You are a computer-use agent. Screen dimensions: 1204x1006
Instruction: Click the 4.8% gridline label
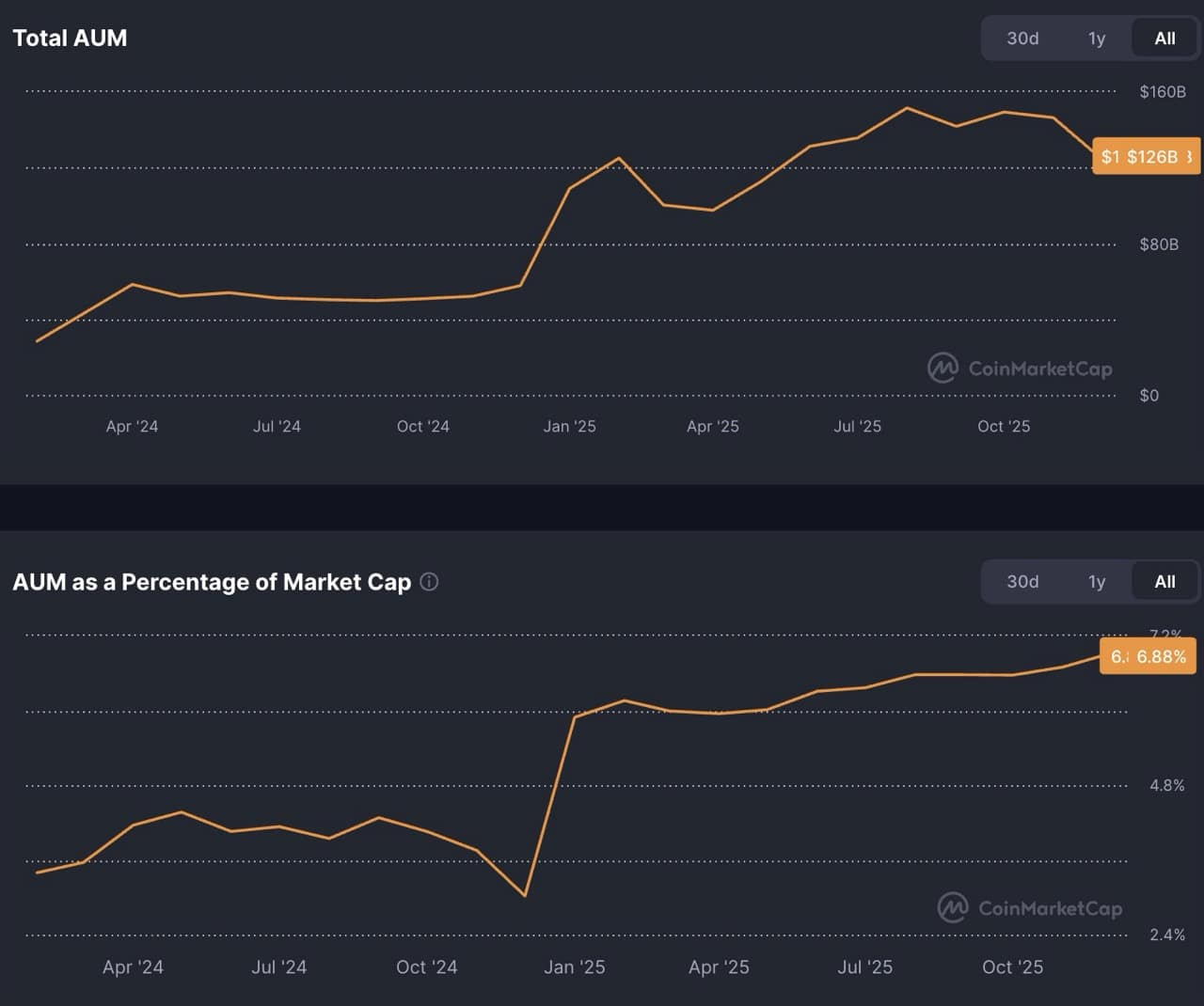point(1168,786)
